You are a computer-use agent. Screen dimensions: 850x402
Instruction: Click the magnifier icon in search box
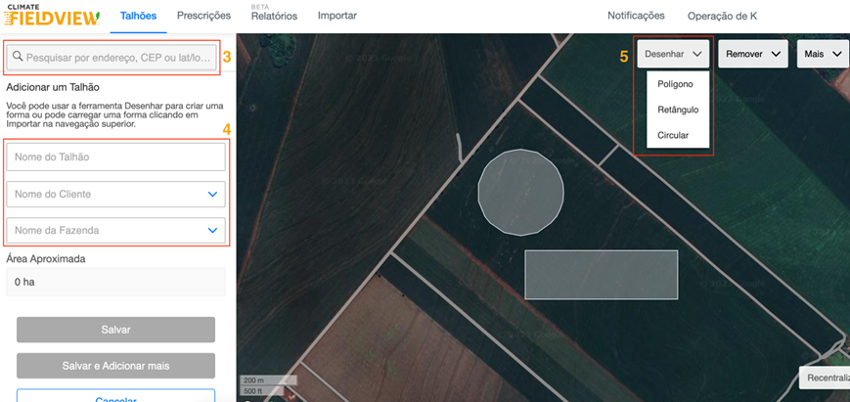pyautogui.click(x=17, y=58)
